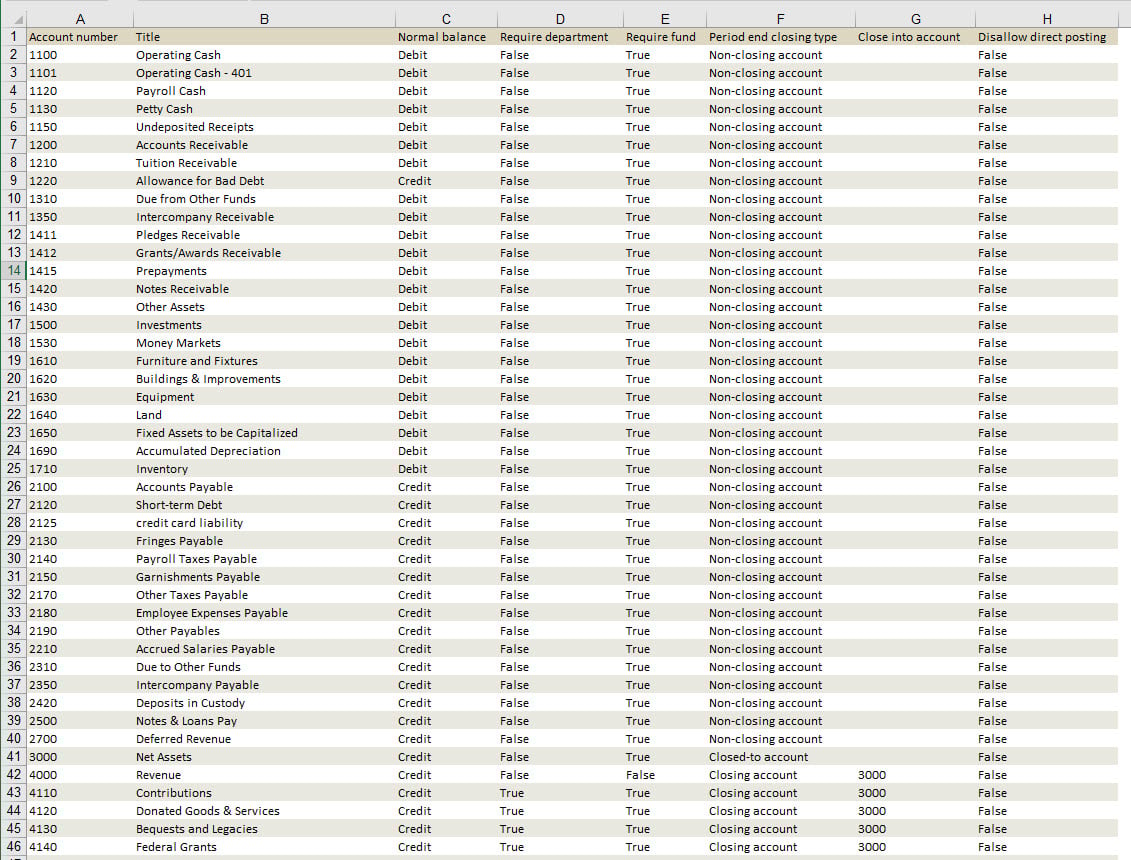1131x860 pixels.
Task: Click the Require fund 'False' cell for Revenue
Action: 640,775
